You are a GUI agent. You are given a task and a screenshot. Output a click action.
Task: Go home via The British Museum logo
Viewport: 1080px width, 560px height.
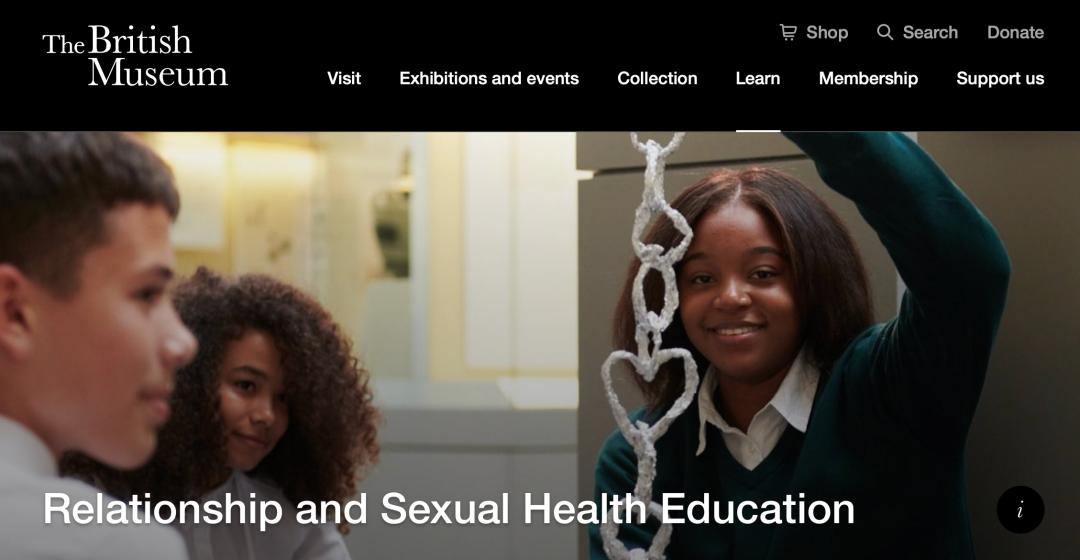[135, 55]
